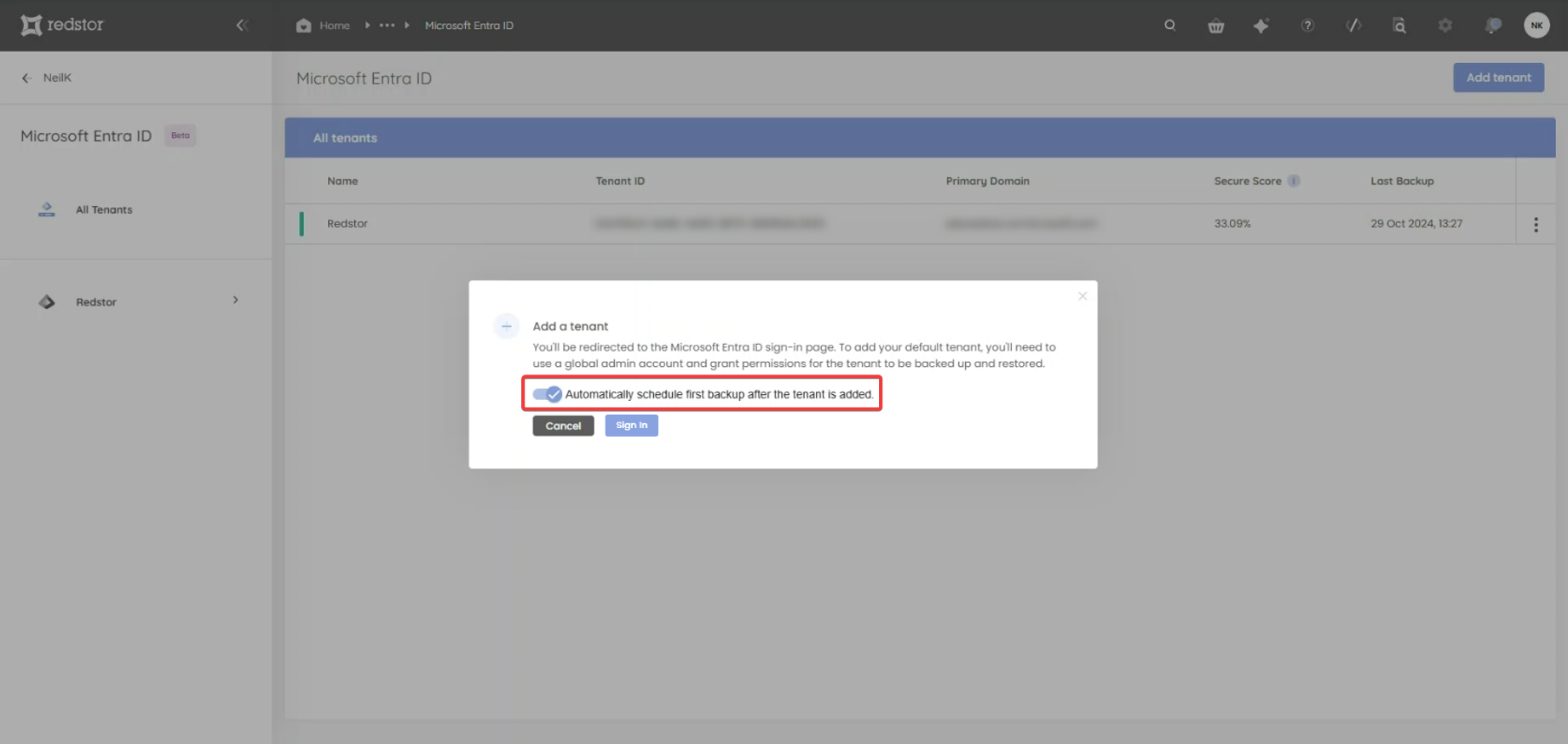
Task: Collapse the sidebar with double chevron
Action: click(242, 26)
